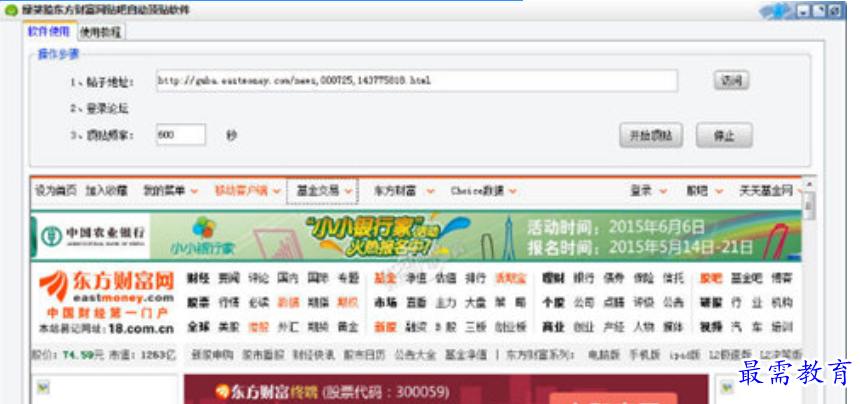Expand the 天天基金网 dropdown
Image resolution: width=860 pixels, height=404 pixels.
click(x=771, y=191)
